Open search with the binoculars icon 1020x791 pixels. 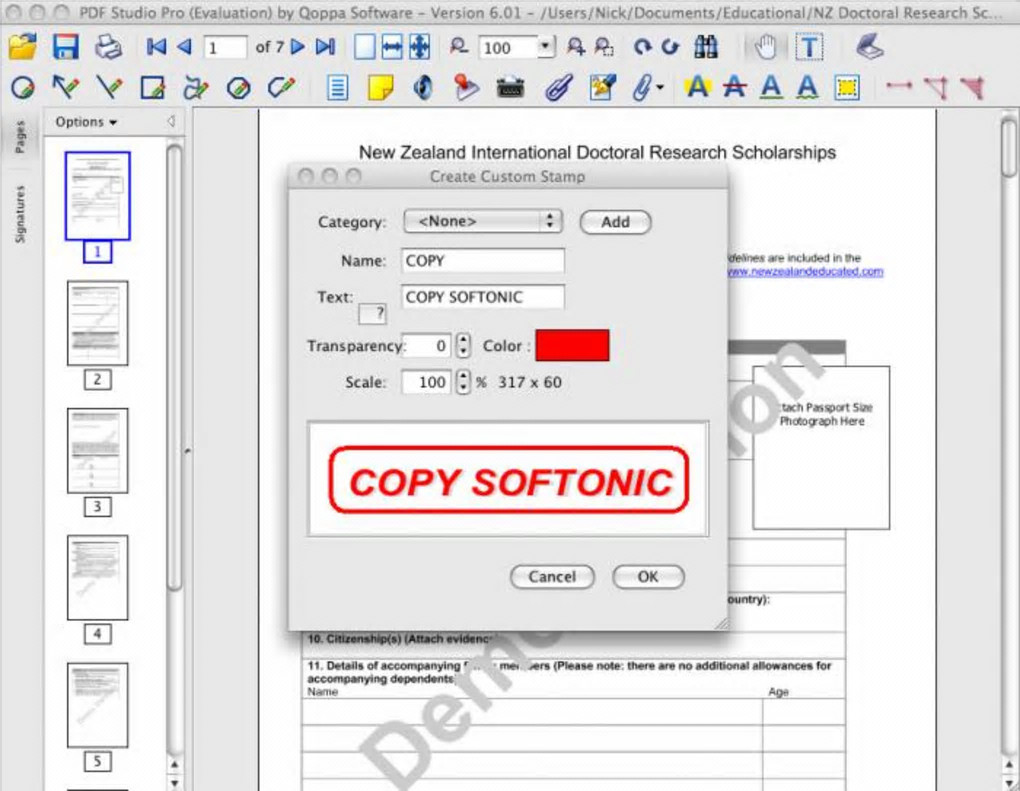click(x=706, y=47)
